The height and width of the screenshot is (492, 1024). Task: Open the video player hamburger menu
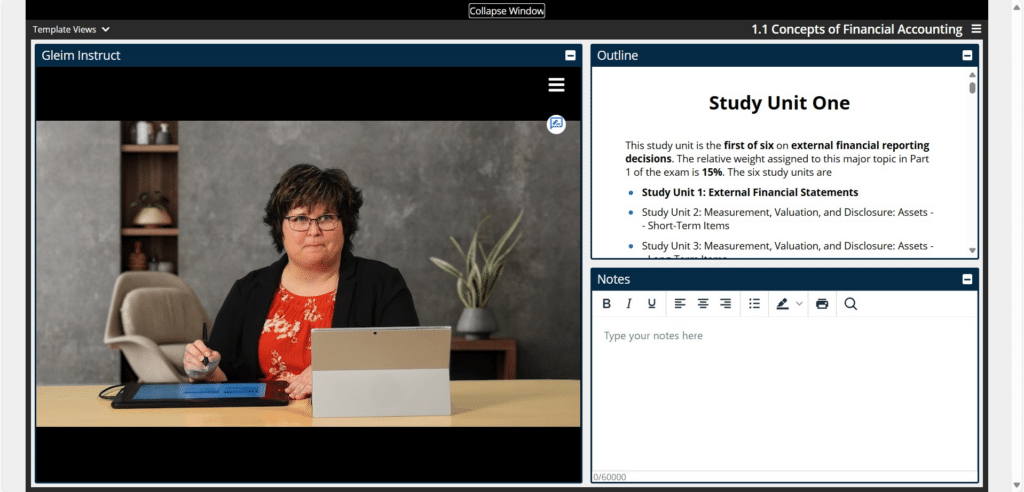point(556,85)
